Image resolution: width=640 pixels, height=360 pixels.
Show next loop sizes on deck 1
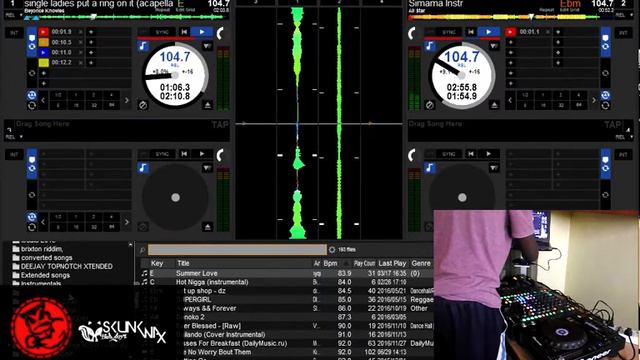pyautogui.click(x=127, y=100)
